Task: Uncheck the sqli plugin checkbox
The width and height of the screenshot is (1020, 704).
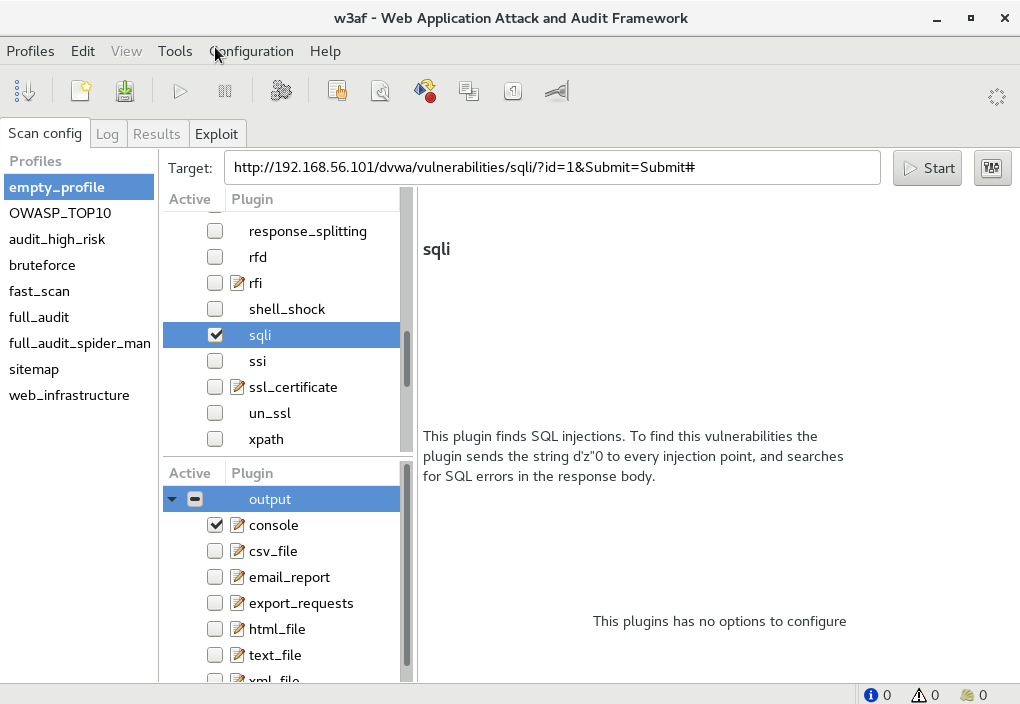Action: tap(215, 335)
